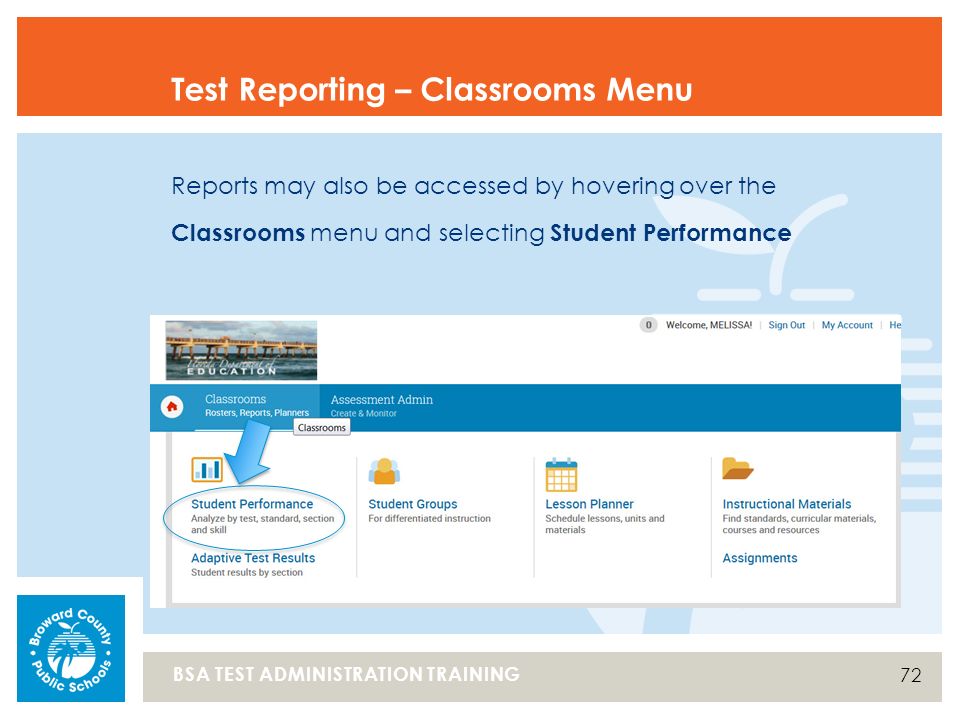The image size is (960, 720).
Task: Click the slide number 72
Action: (911, 675)
